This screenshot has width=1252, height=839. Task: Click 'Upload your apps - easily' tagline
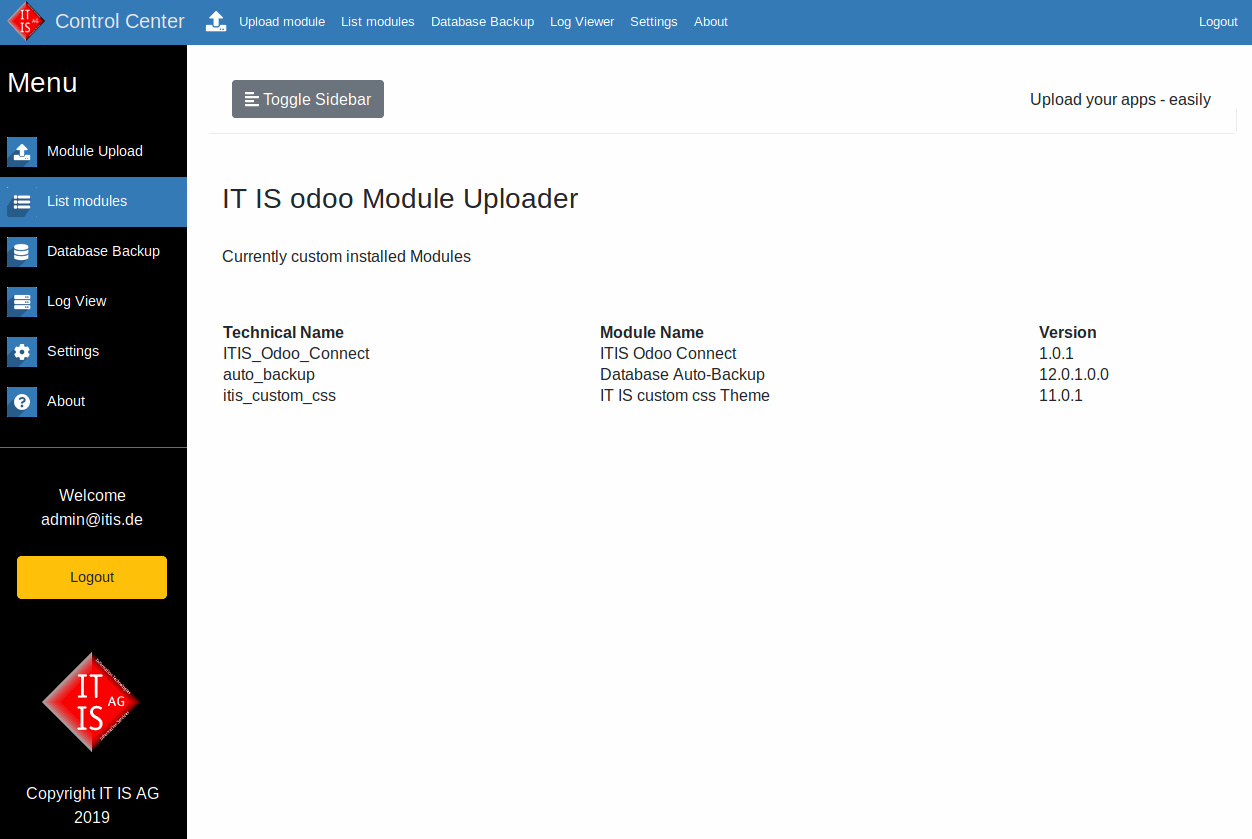tap(1120, 99)
